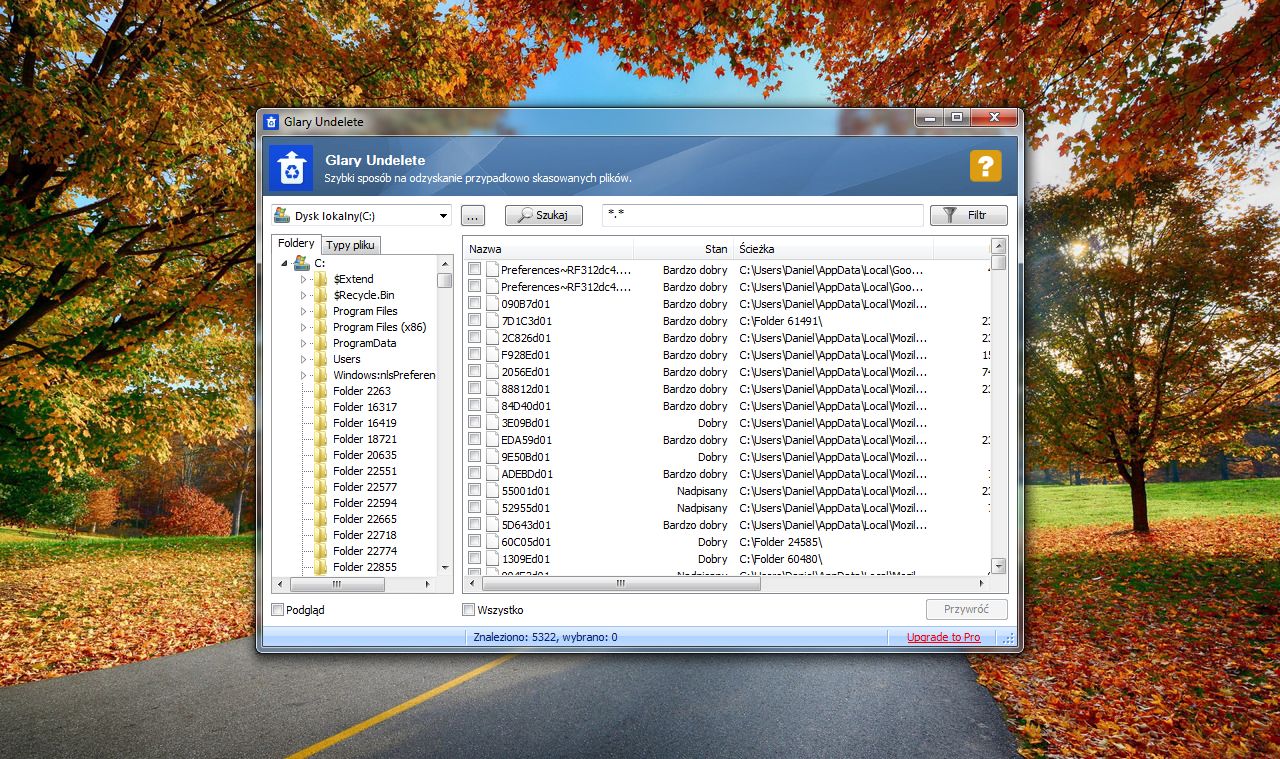Sort by the Stan column header
1280x759 pixels.
point(683,249)
